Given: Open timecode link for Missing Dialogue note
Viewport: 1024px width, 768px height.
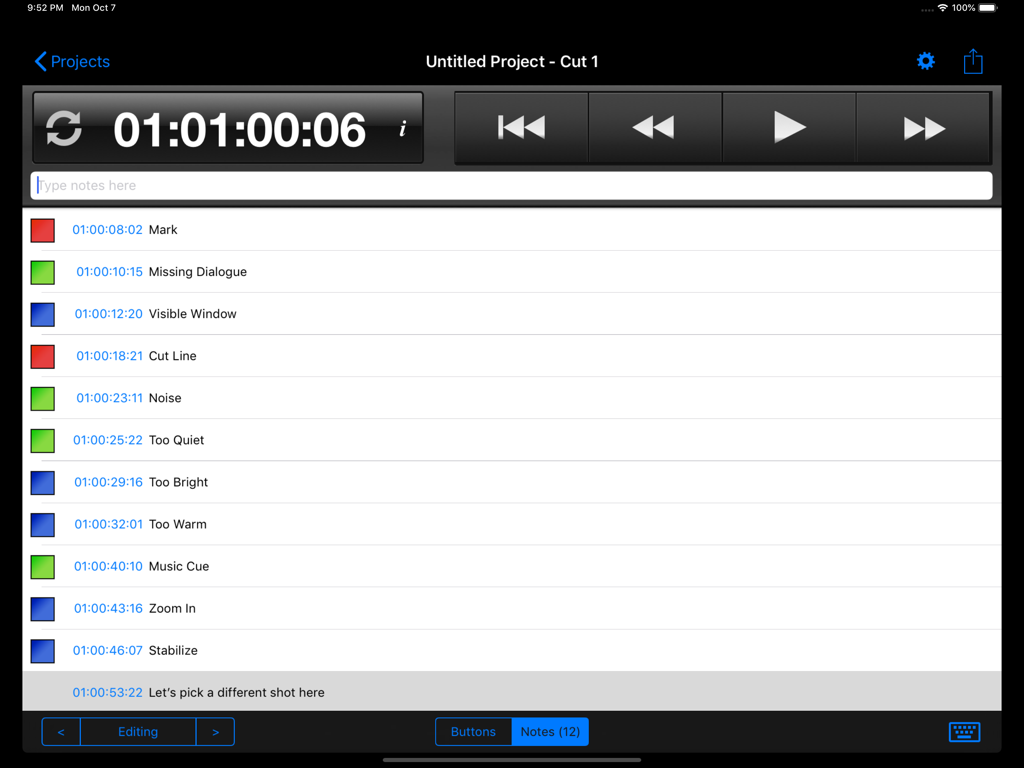Looking at the screenshot, I should click(x=109, y=271).
